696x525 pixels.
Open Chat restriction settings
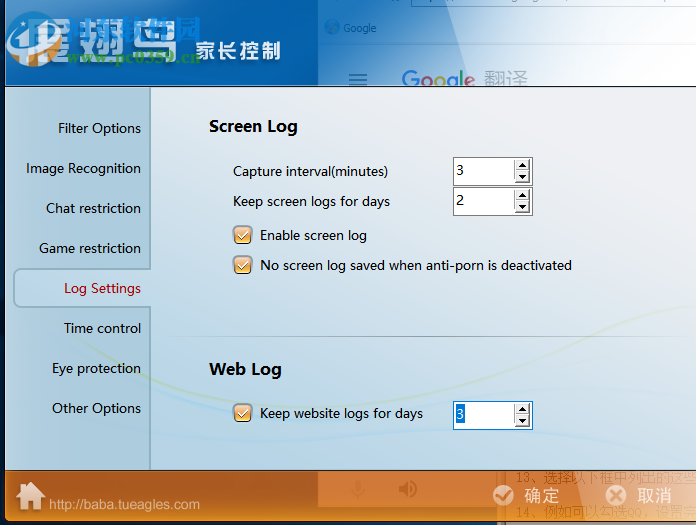pyautogui.click(x=93, y=208)
